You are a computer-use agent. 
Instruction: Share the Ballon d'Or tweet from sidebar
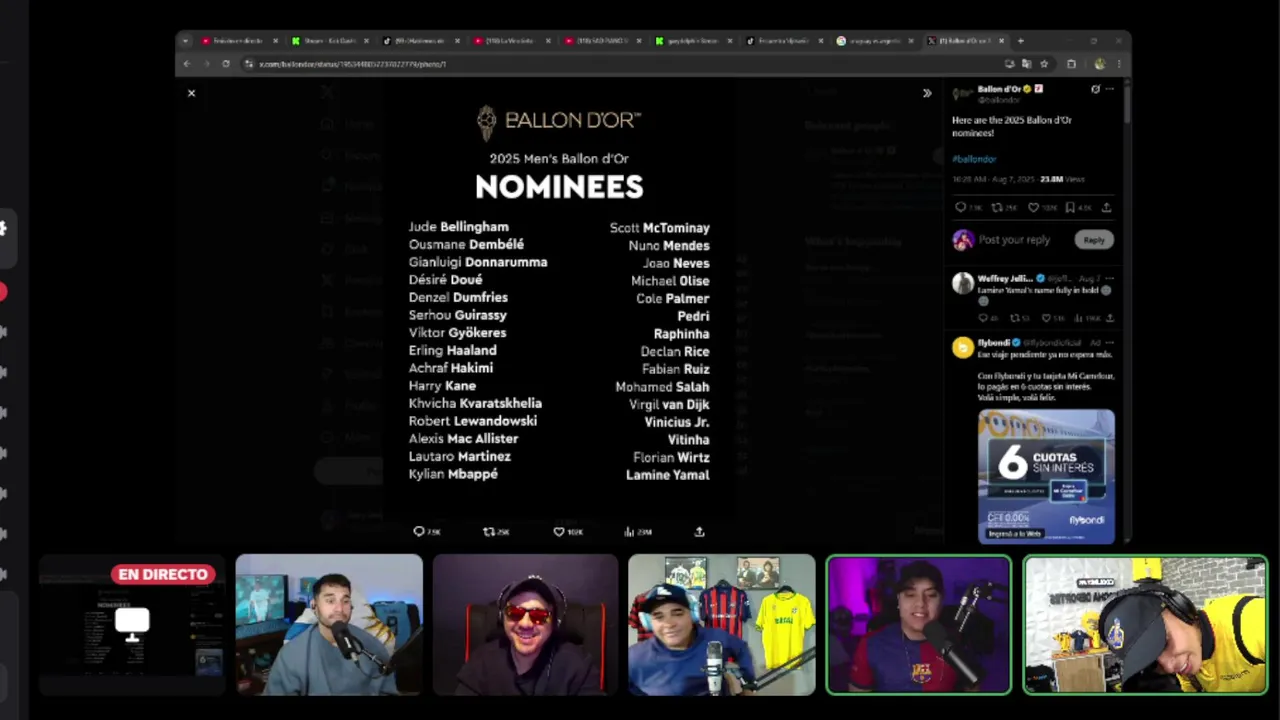(x=1106, y=208)
